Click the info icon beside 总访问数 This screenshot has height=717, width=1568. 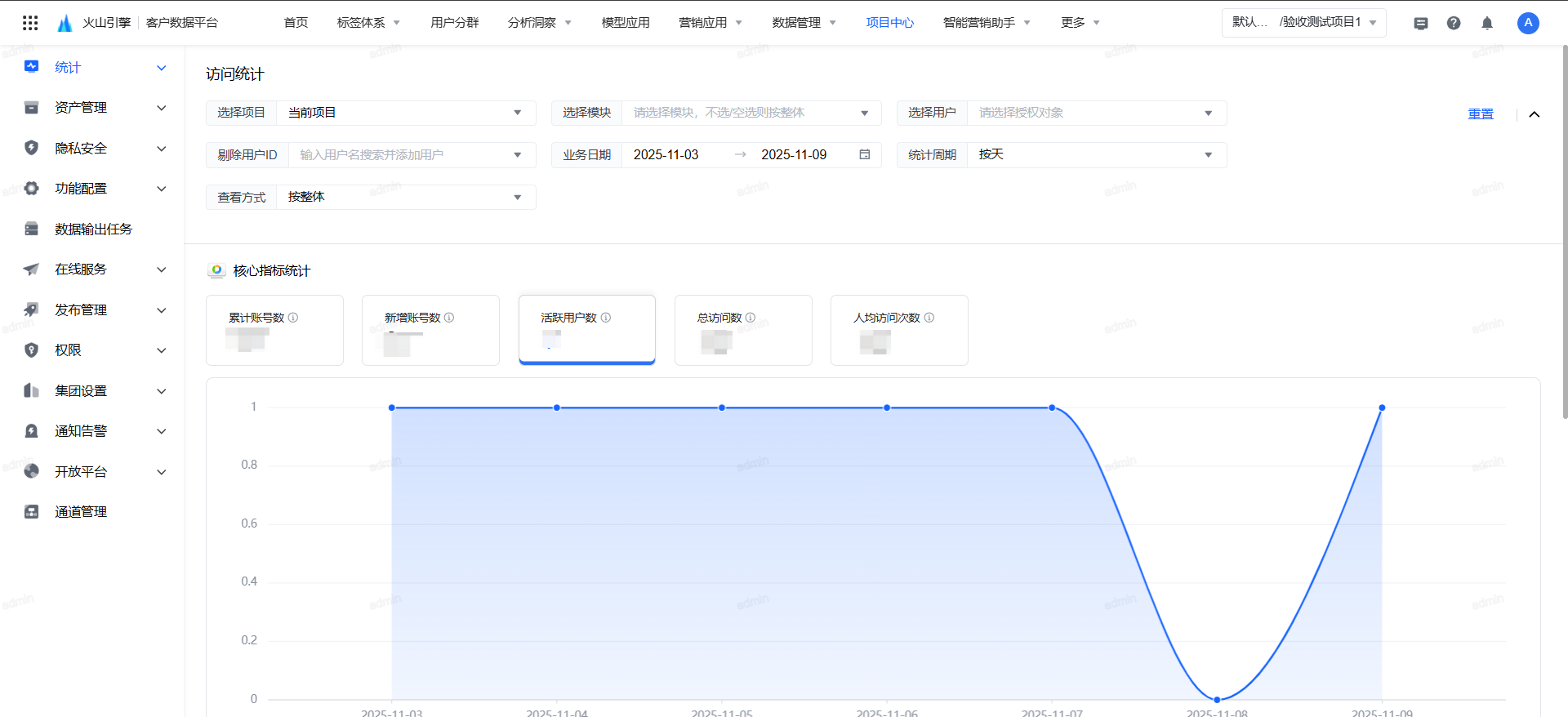(751, 318)
